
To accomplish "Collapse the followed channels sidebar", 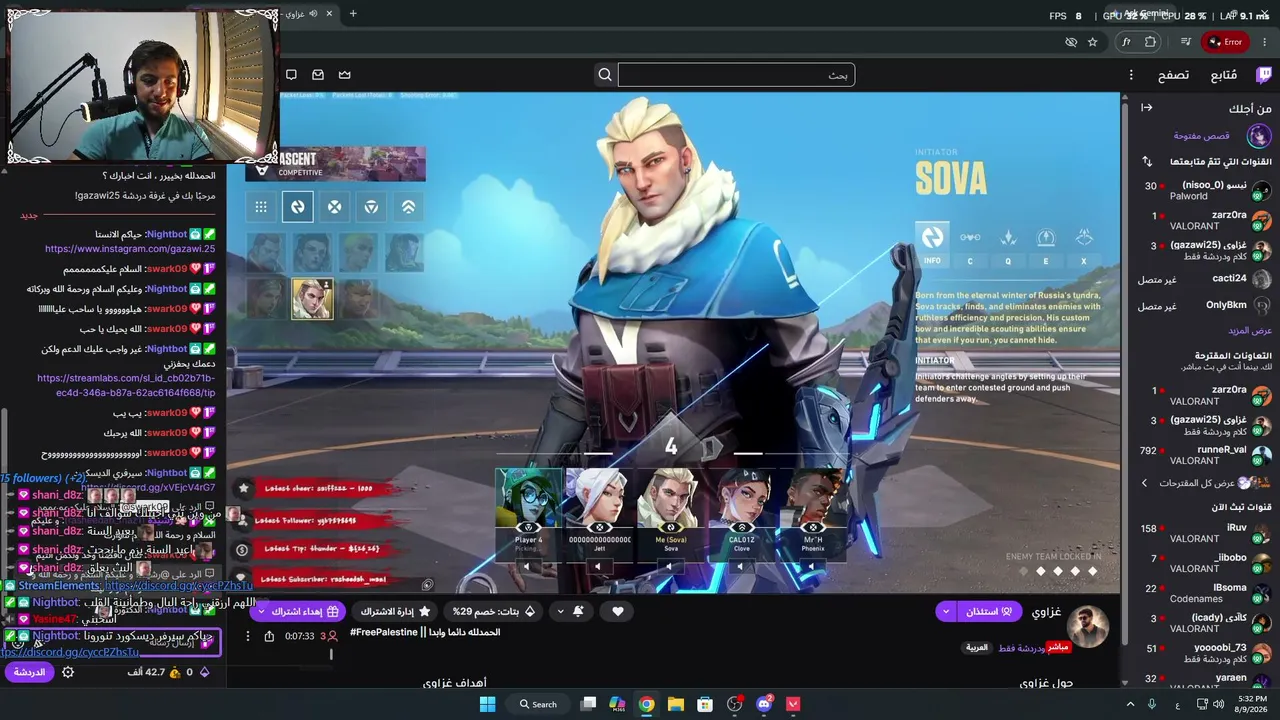I will [1147, 108].
